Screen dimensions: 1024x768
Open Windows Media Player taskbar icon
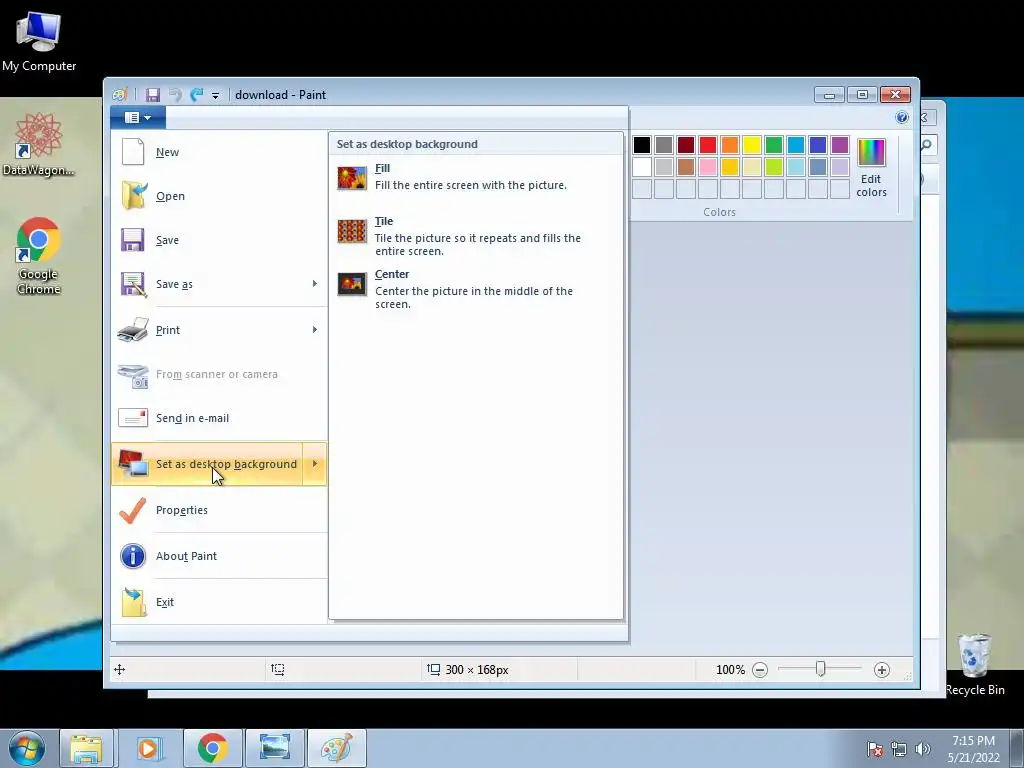pyautogui.click(x=148, y=748)
